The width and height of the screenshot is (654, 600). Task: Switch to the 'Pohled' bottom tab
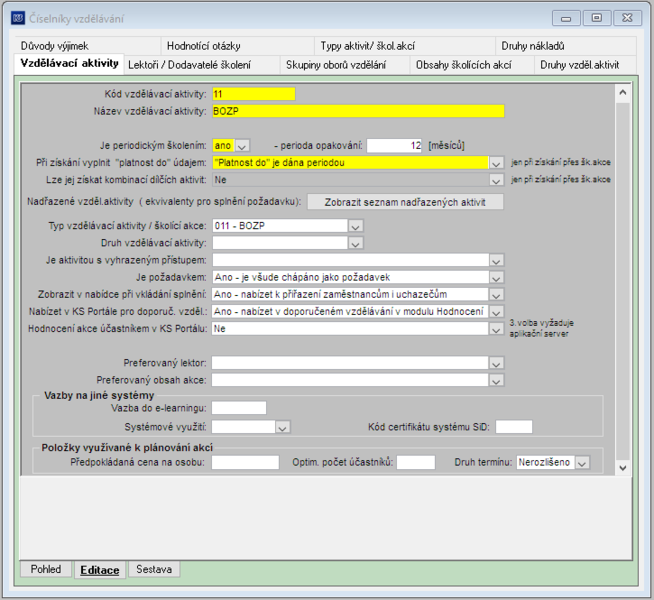46,569
